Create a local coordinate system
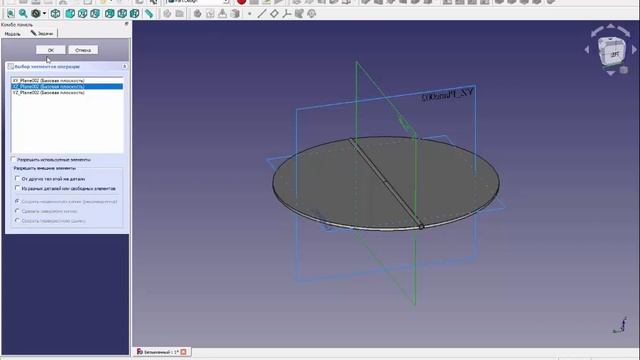640x360 pixels. 287,14
